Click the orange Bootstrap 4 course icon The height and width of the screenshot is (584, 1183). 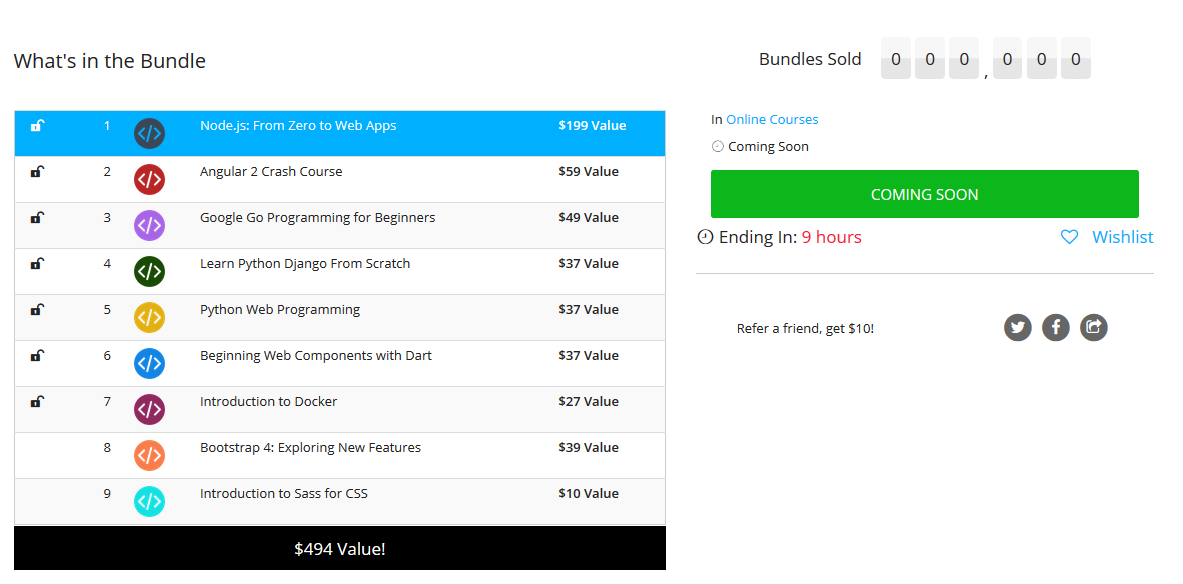pos(149,456)
